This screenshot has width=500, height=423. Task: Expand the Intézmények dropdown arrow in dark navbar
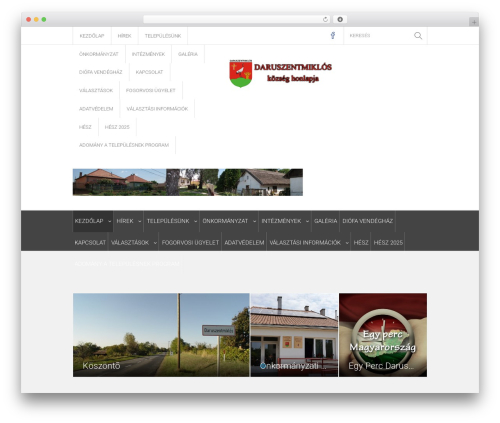(x=307, y=221)
